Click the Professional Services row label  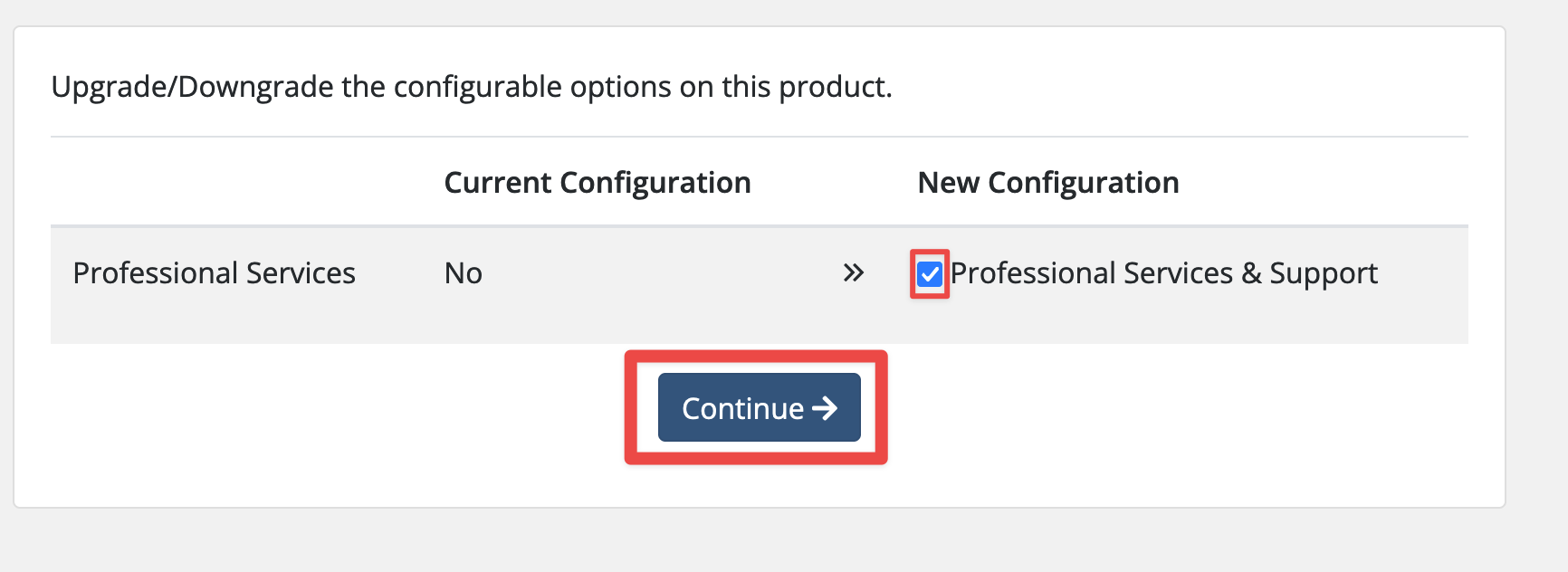(x=215, y=273)
